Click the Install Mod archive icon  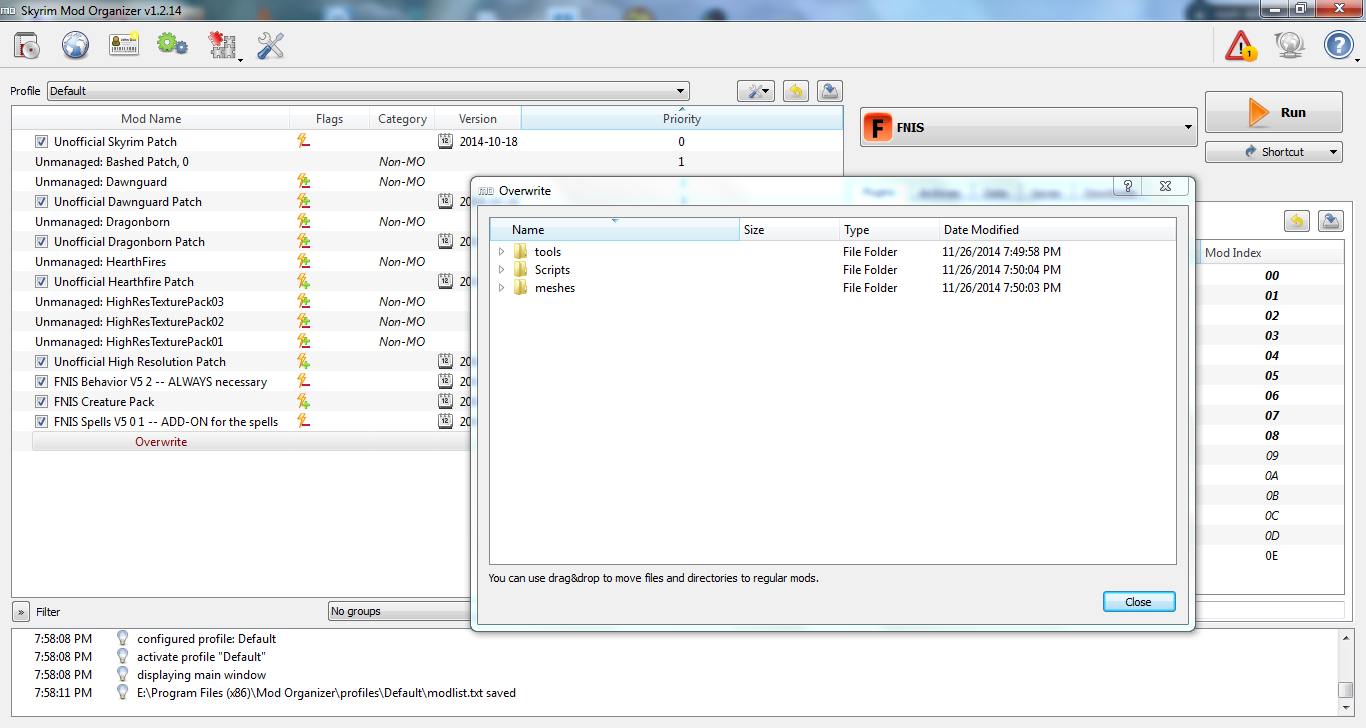click(x=27, y=46)
